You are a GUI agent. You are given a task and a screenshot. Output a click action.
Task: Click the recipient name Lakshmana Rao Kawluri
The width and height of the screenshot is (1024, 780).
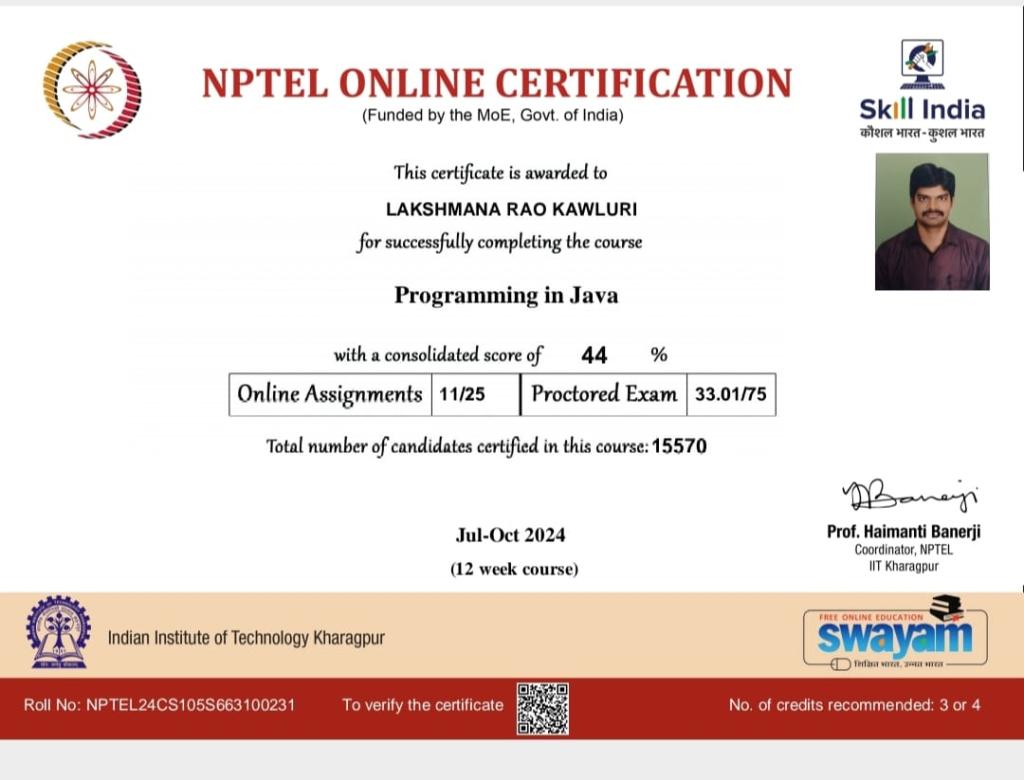pos(511,209)
